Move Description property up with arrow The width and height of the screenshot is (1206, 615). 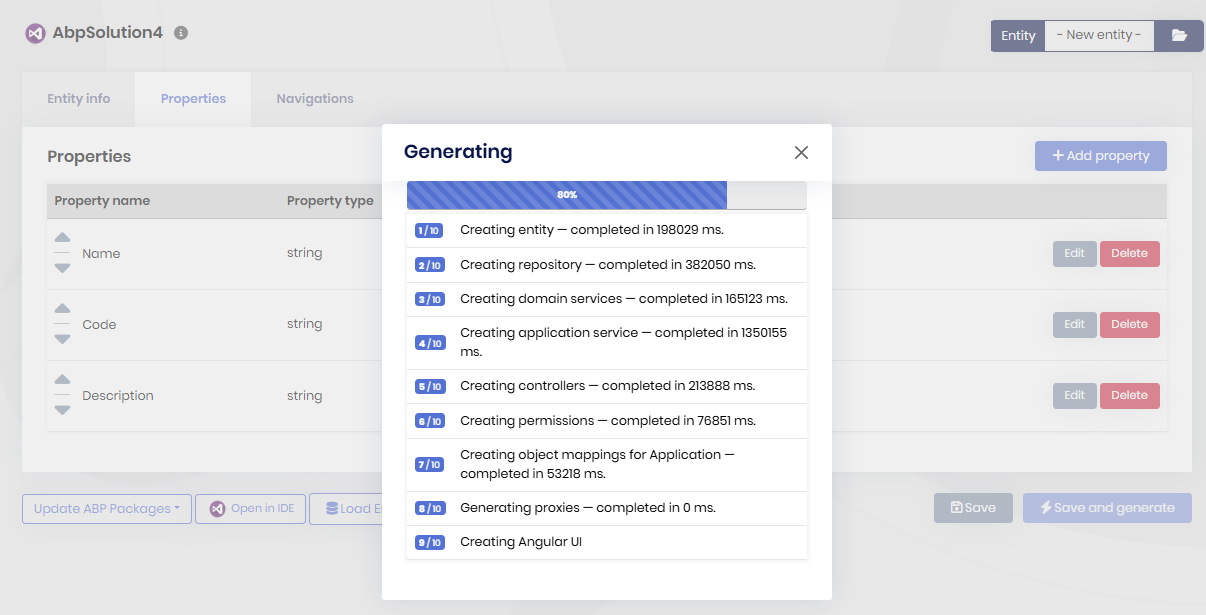(62, 380)
